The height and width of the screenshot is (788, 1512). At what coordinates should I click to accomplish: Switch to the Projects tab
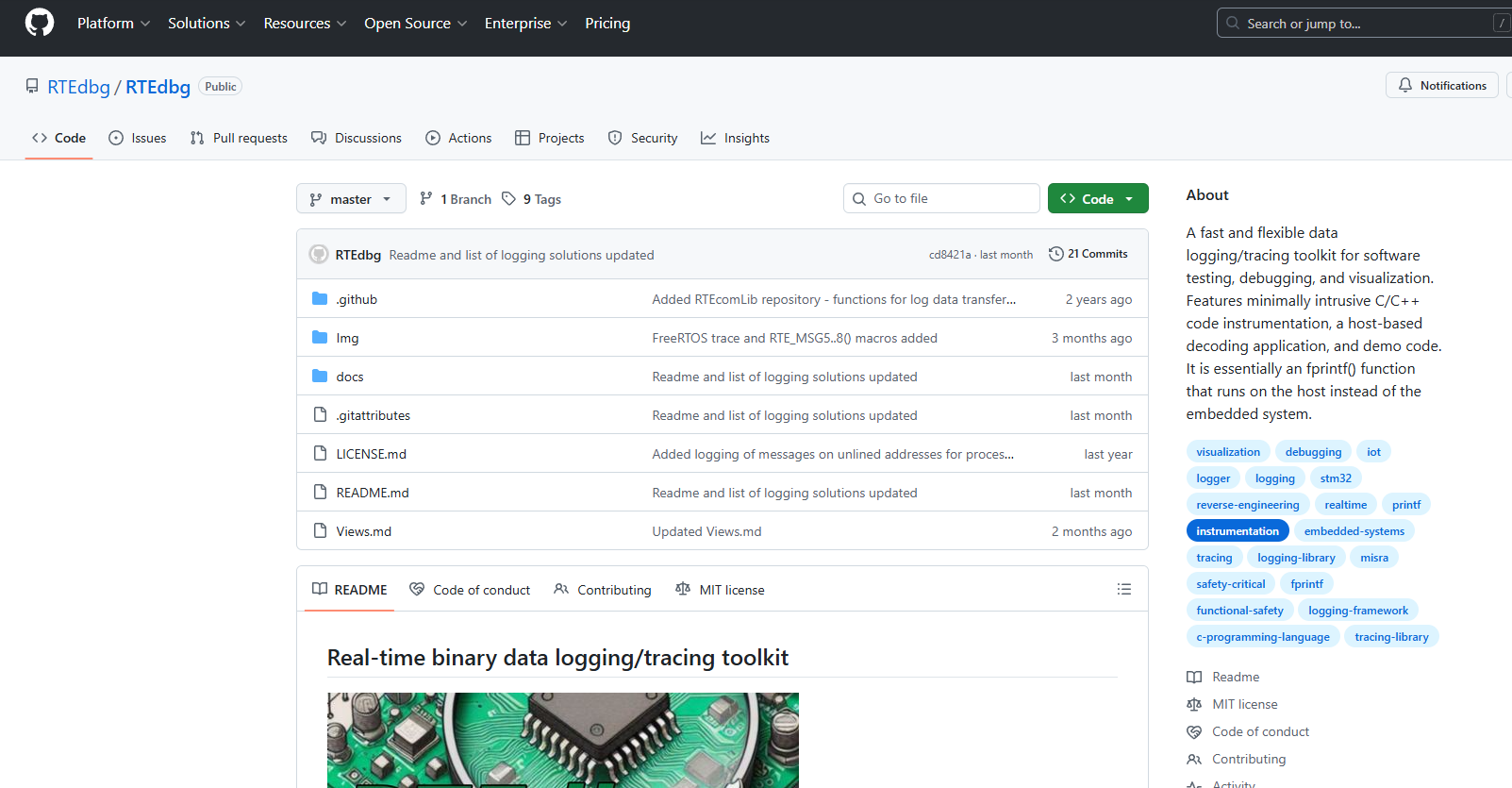tap(550, 138)
